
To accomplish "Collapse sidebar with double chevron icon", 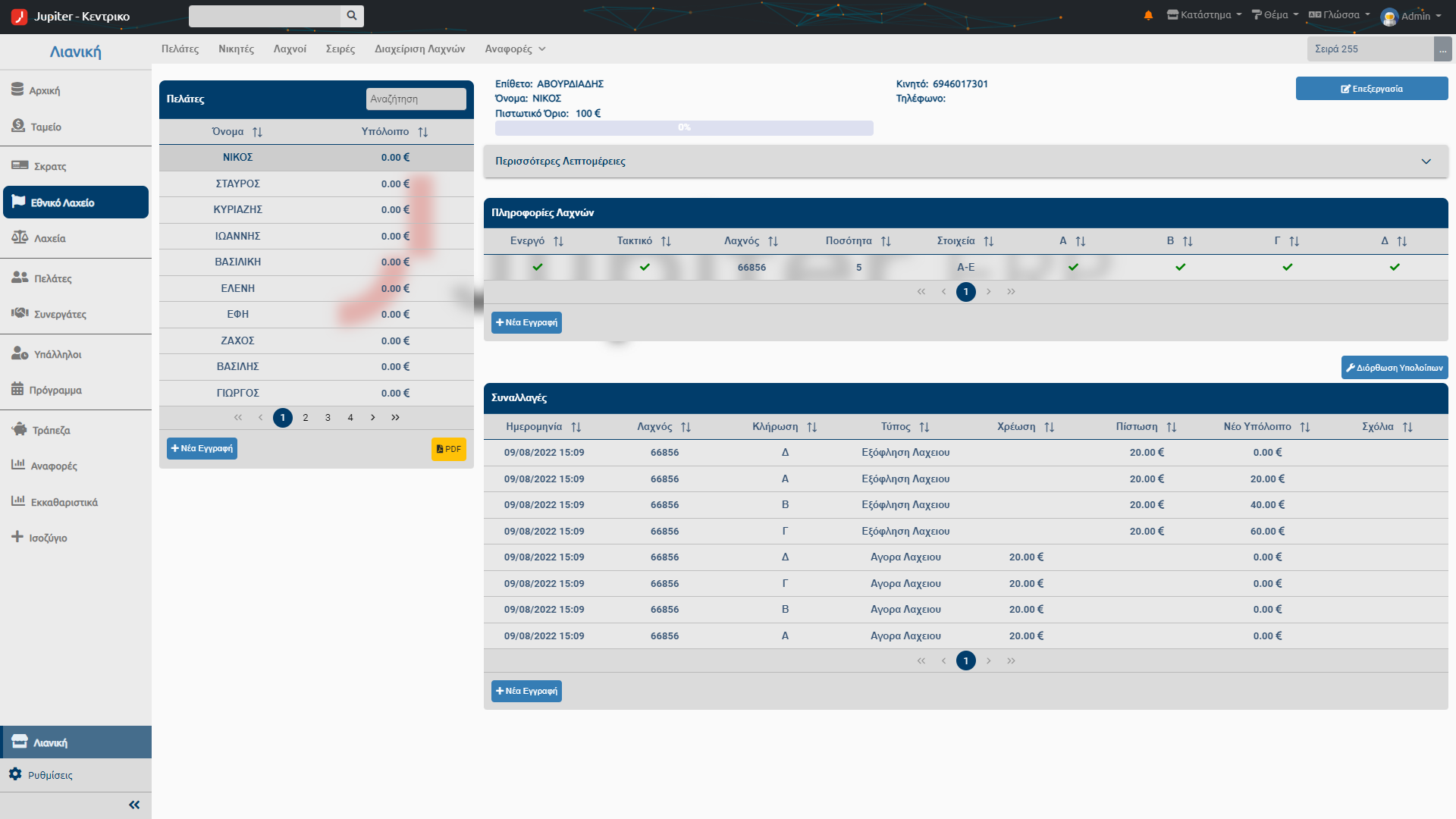I will coord(134,805).
